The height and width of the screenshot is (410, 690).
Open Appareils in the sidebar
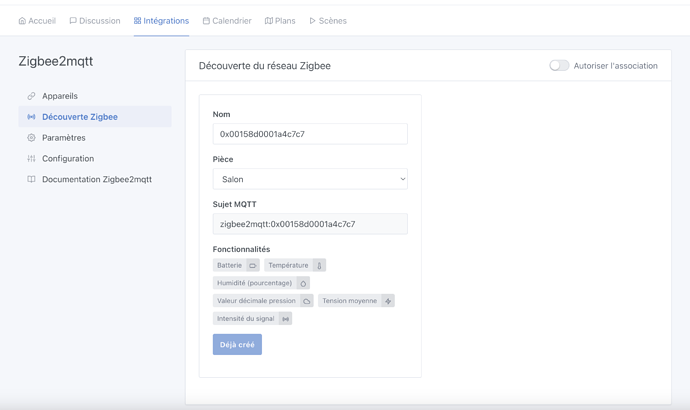(95, 96)
